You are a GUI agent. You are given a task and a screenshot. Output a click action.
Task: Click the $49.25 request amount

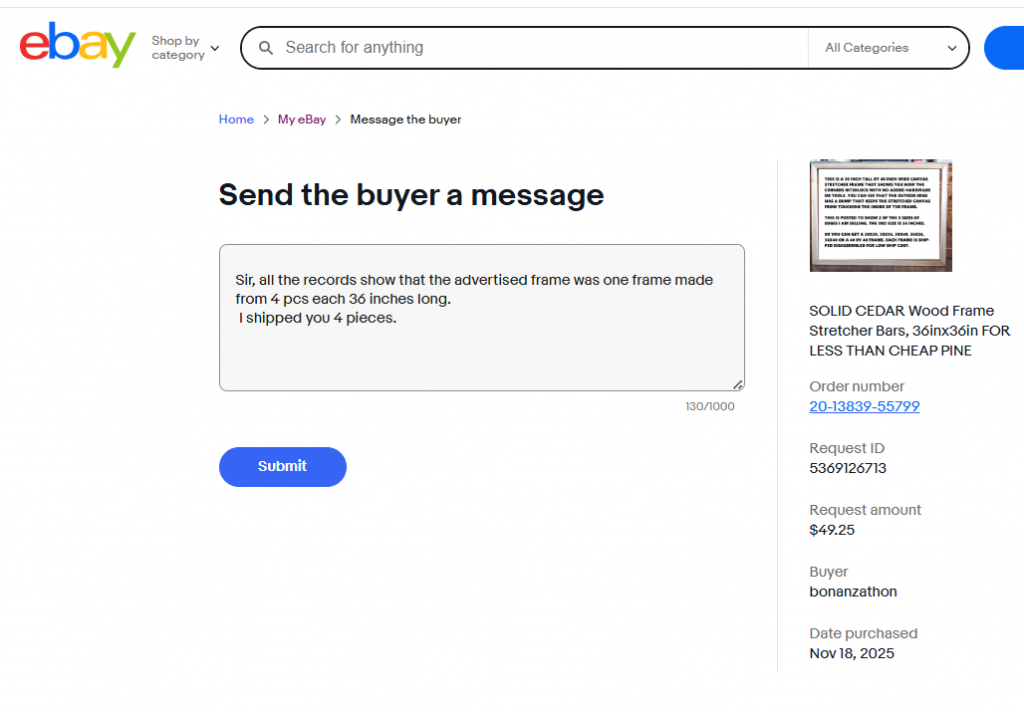pyautogui.click(x=832, y=530)
